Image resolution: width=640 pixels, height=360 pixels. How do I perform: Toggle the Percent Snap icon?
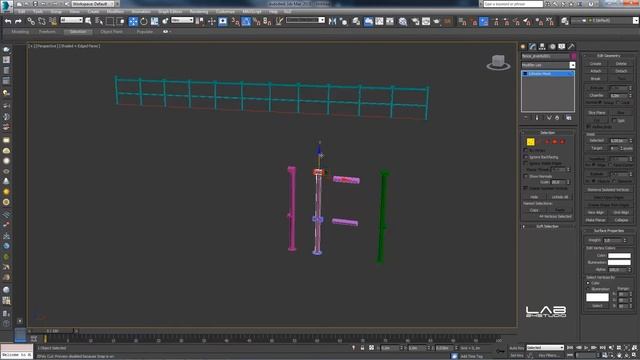pyautogui.click(x=257, y=21)
